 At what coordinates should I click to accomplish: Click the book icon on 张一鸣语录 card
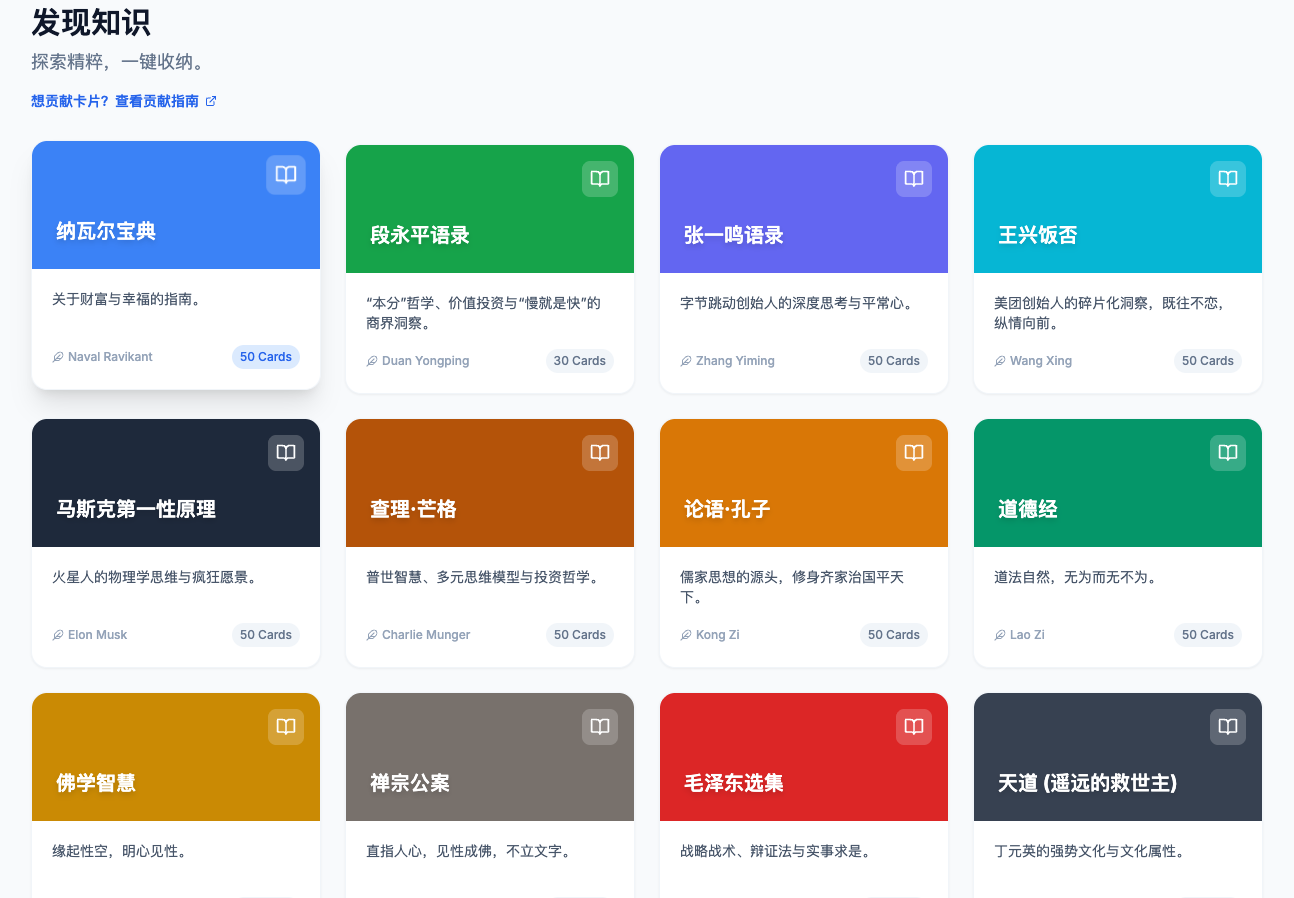(x=914, y=179)
